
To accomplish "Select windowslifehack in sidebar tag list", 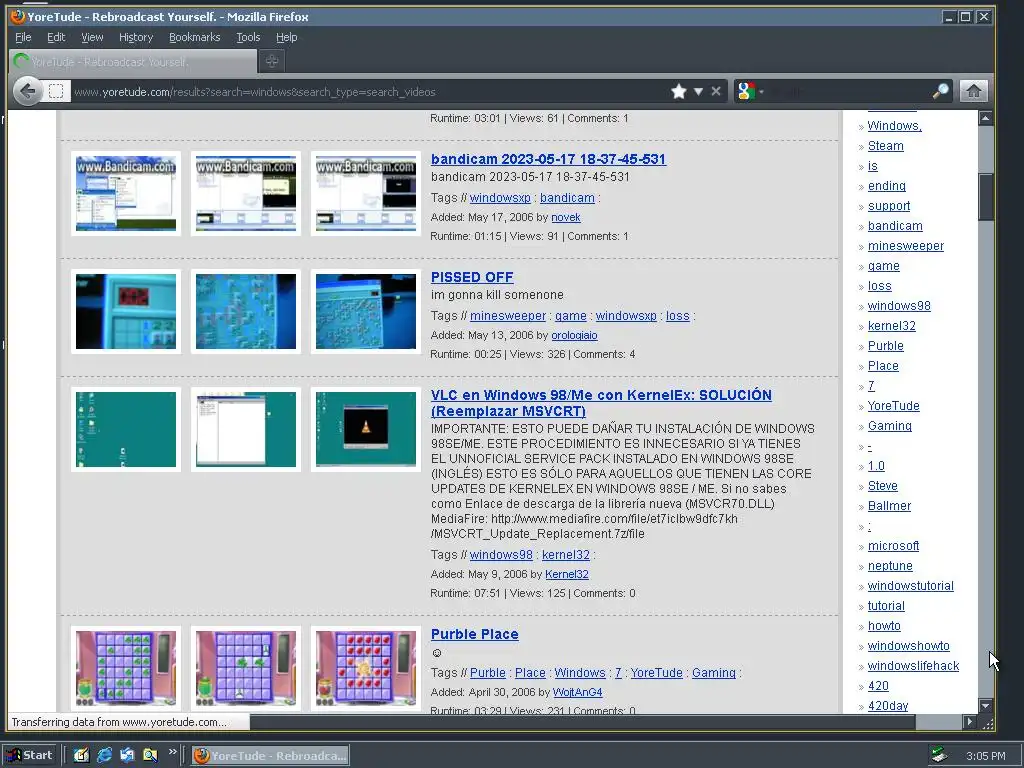I will point(913,666).
